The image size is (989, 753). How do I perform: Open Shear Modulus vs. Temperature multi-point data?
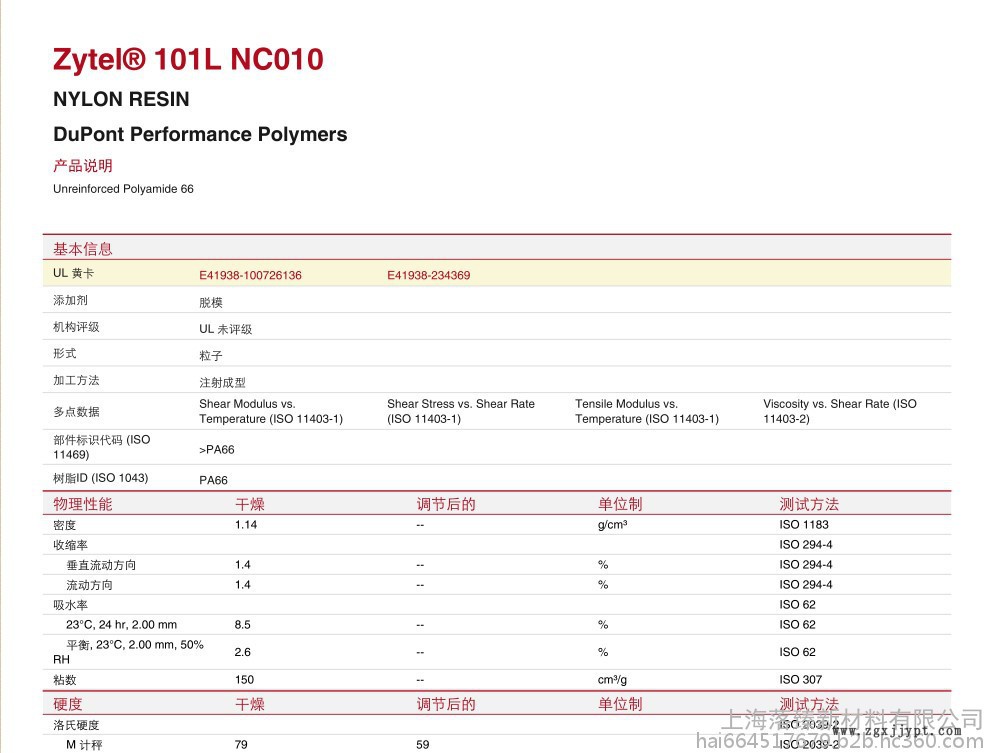[271, 411]
